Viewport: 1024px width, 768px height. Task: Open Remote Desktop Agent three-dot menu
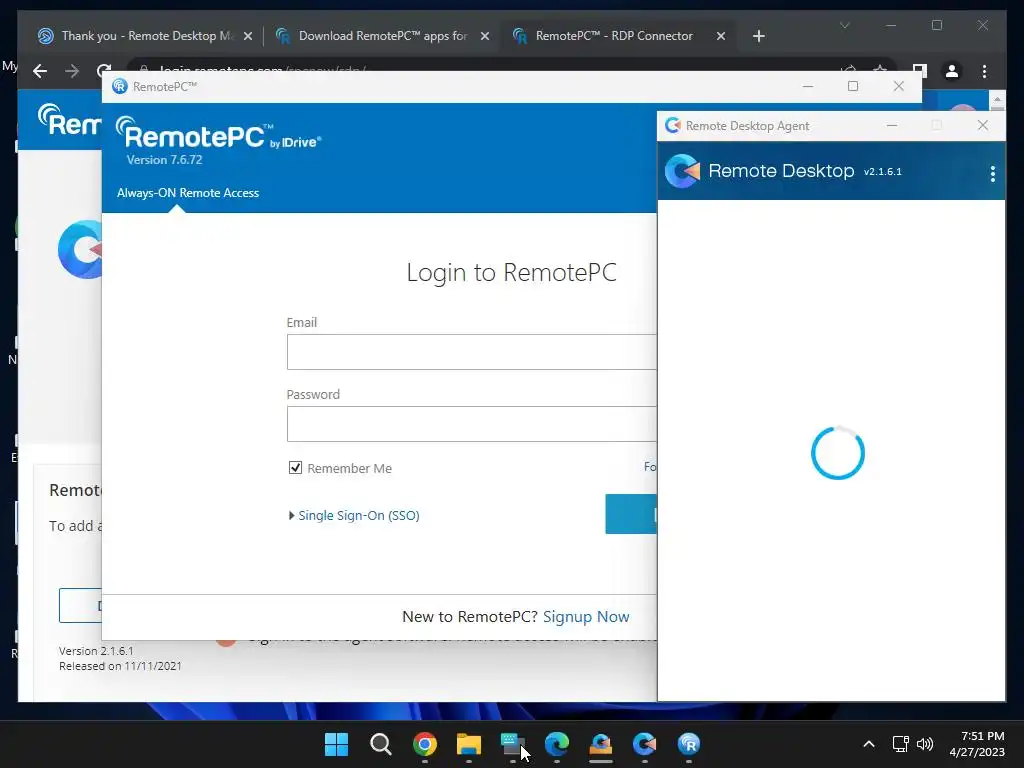click(x=993, y=173)
